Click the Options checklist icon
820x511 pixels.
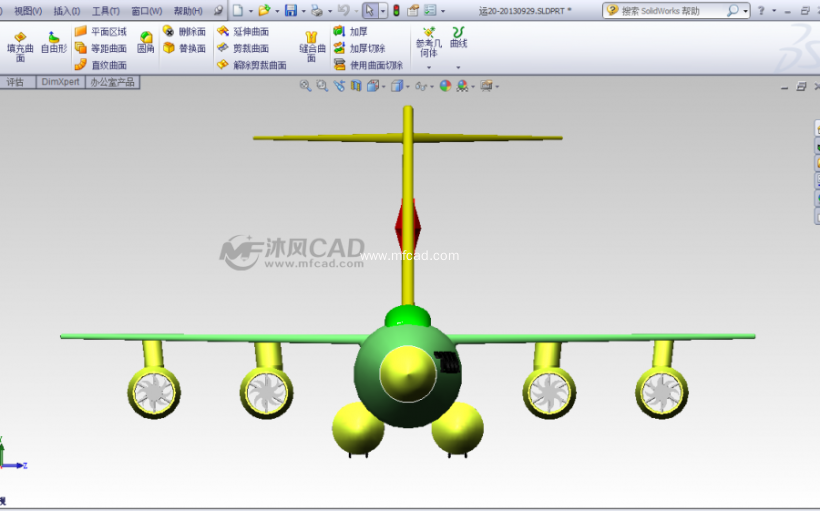[430, 10]
